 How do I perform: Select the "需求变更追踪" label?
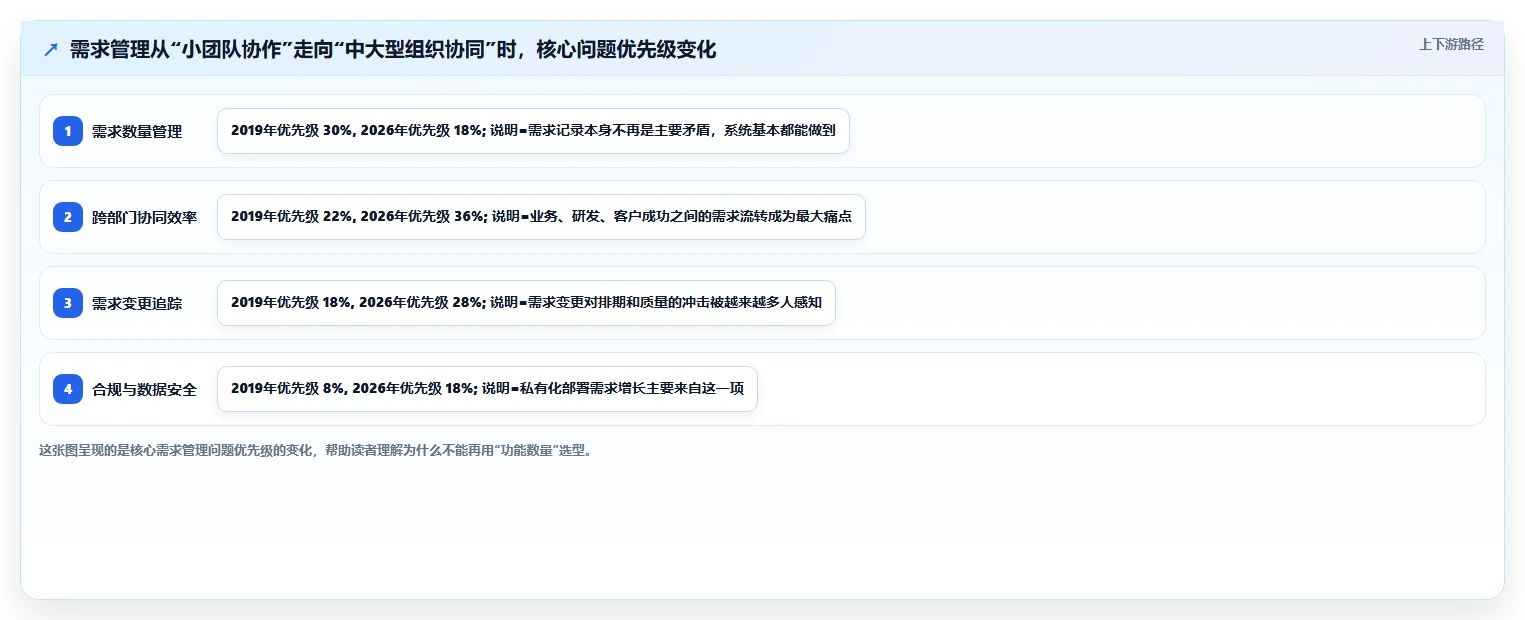click(137, 303)
